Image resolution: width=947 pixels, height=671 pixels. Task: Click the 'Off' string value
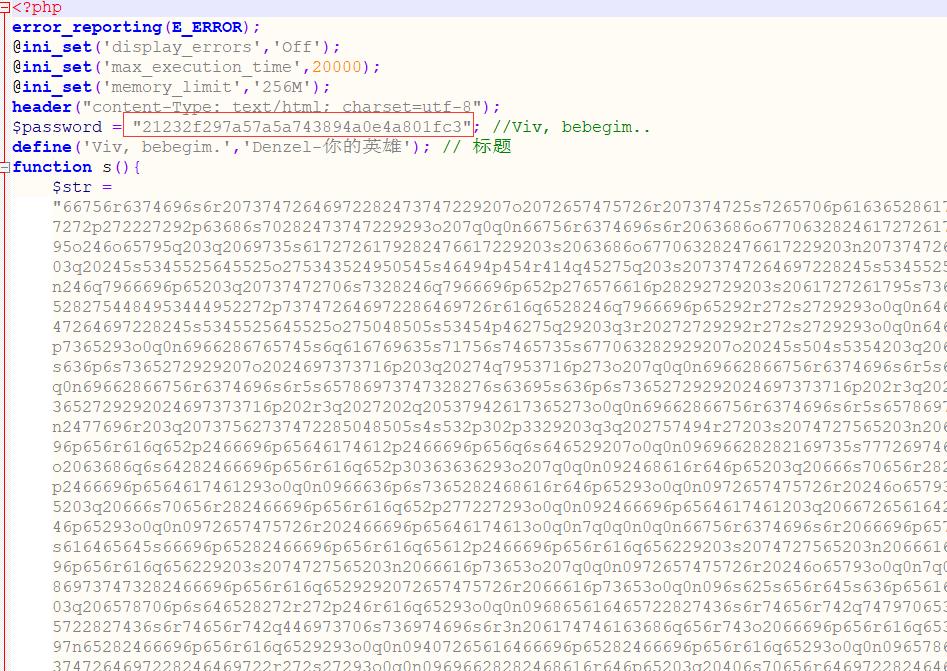coord(297,47)
